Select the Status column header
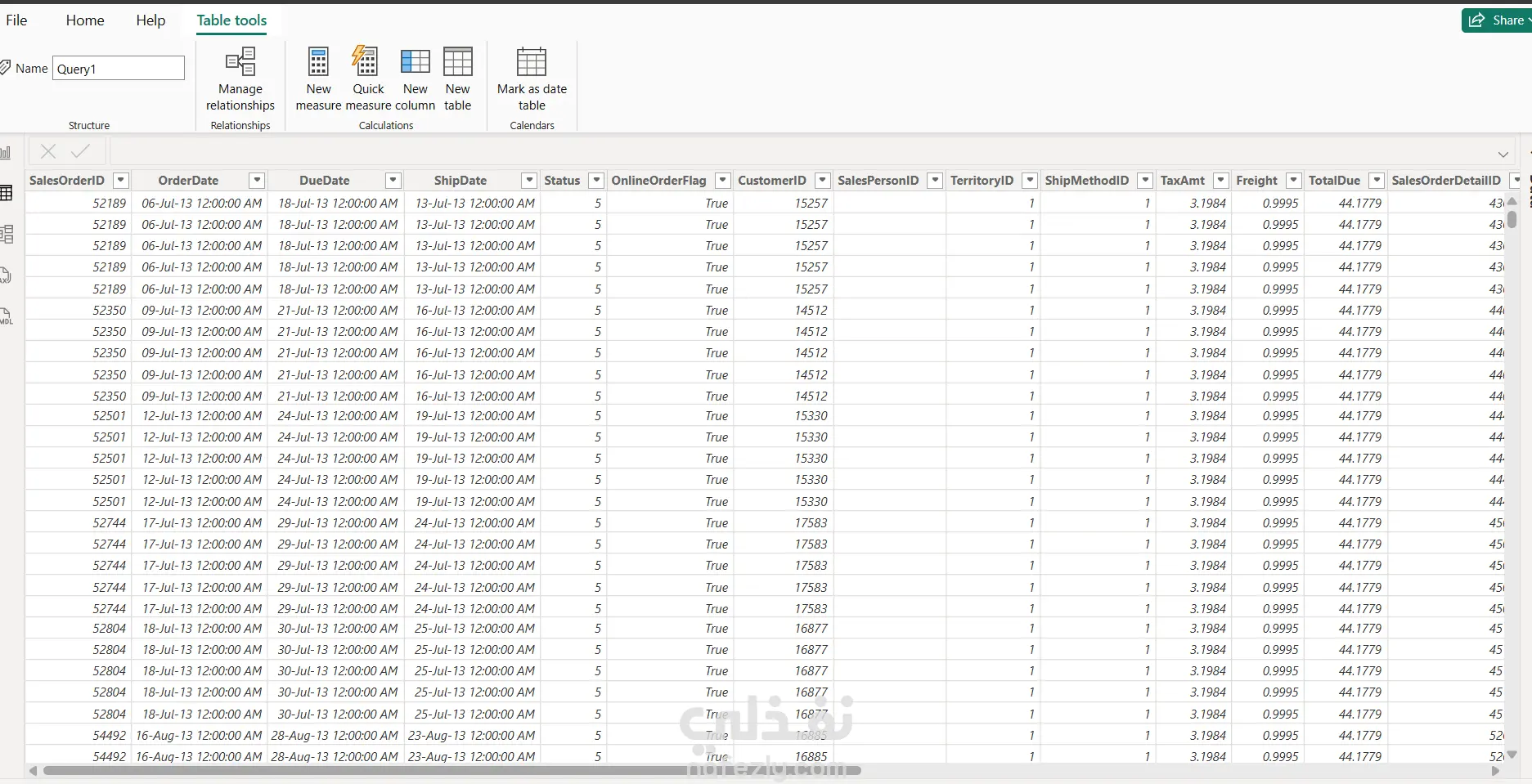 point(562,180)
